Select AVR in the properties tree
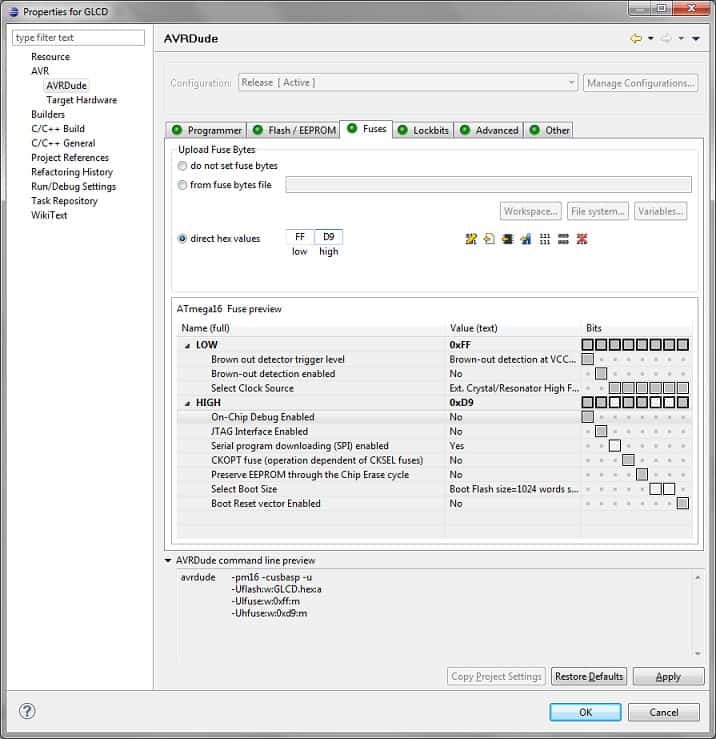The height and width of the screenshot is (739, 716). [x=40, y=71]
